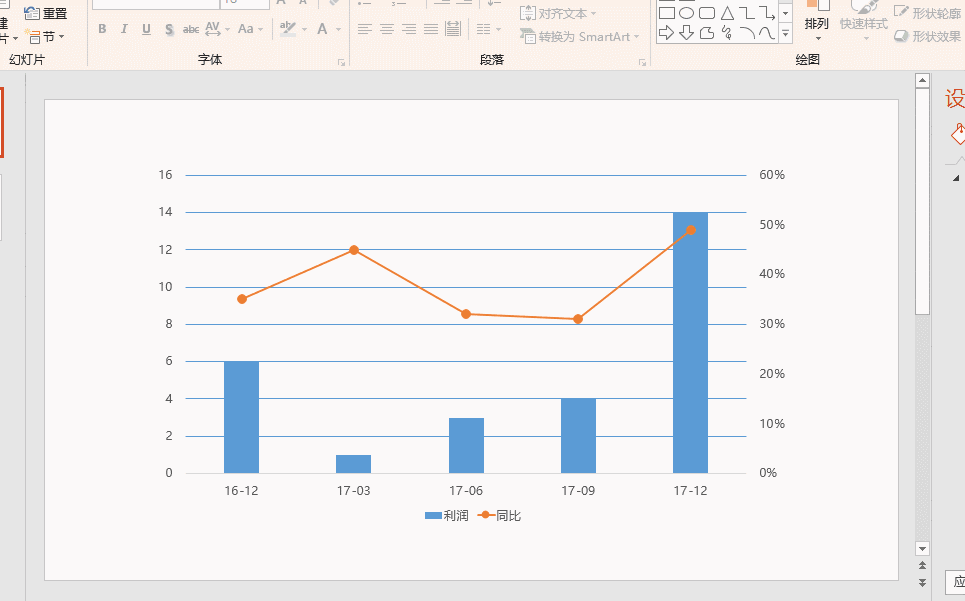Viewport: 965px width, 601px height.
Task: Click Convert to SmartArt (转换为 SmartArt)
Action: tap(580, 37)
